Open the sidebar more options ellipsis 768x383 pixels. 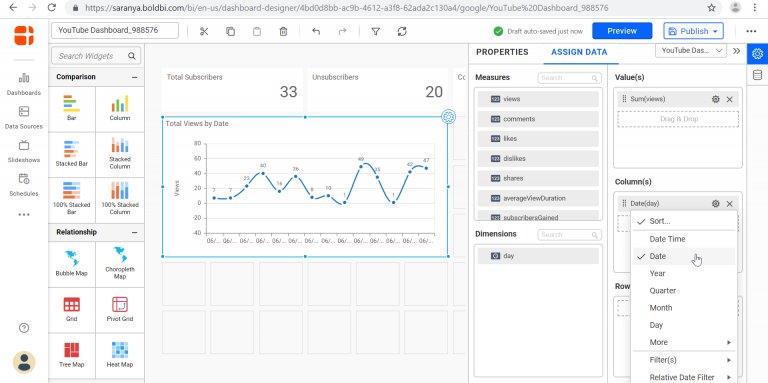[x=24, y=215]
